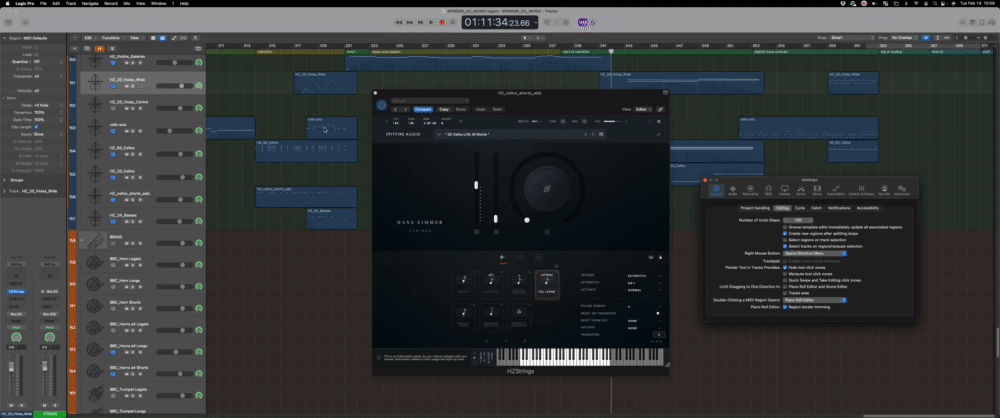1000x418 pixels.
Task: Toggle Groove template edits checkbox
Action: [785, 227]
